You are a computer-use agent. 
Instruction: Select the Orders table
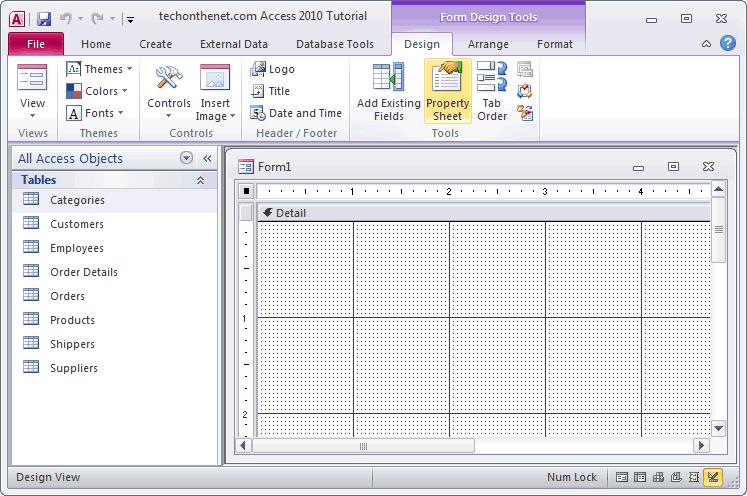pyautogui.click(x=114, y=296)
